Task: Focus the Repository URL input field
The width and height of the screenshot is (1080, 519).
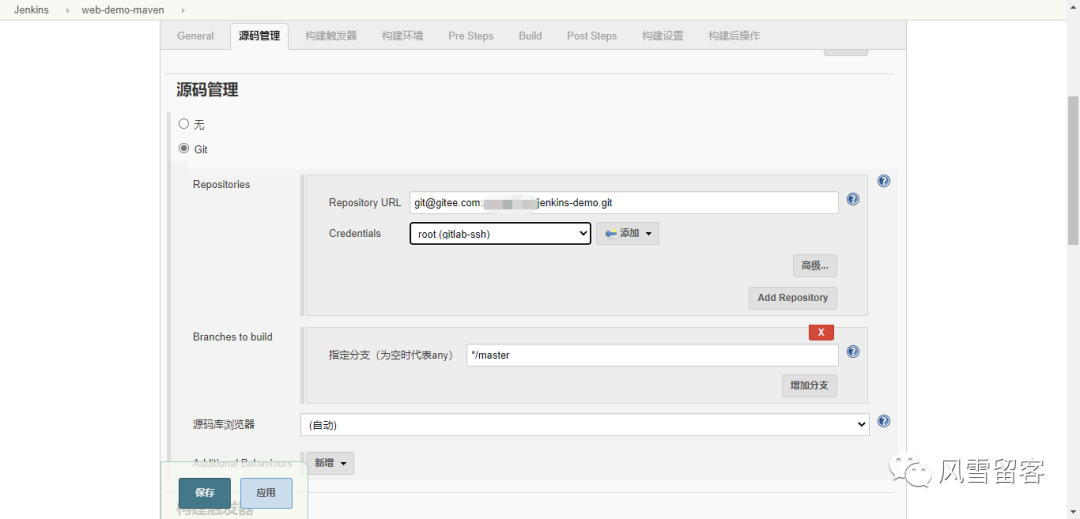Action: click(623, 202)
